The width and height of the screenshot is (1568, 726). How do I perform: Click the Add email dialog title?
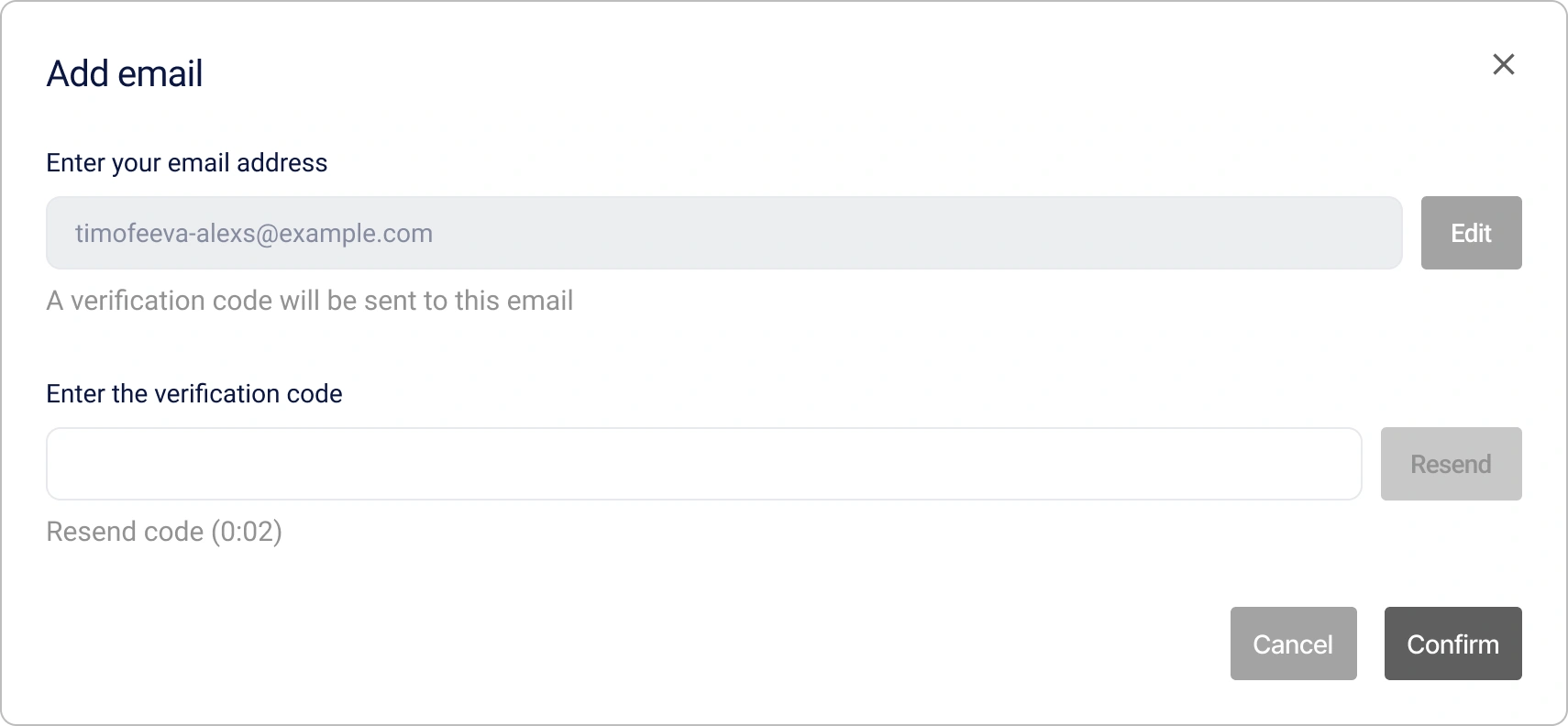click(125, 73)
